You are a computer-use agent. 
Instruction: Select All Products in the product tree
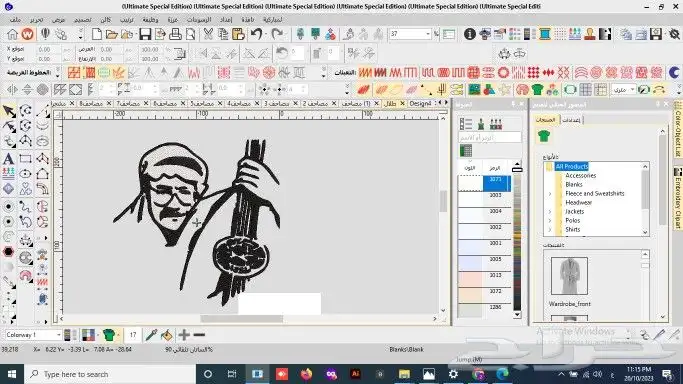click(x=571, y=166)
